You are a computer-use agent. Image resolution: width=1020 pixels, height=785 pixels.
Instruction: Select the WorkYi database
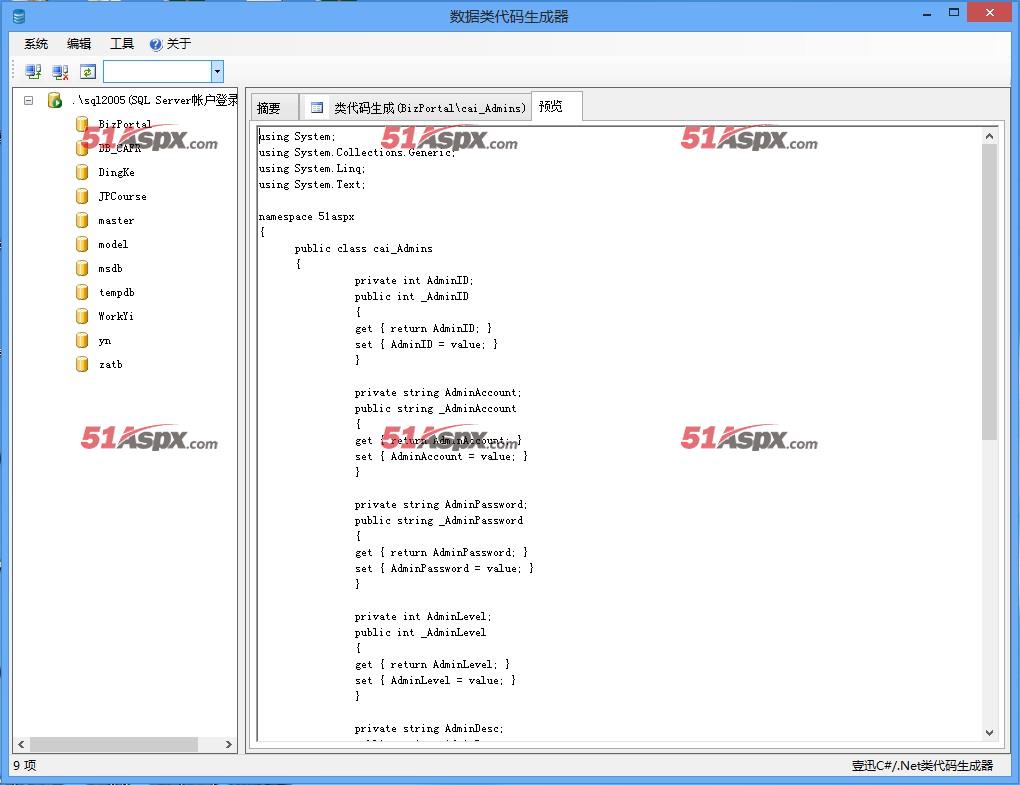point(116,316)
